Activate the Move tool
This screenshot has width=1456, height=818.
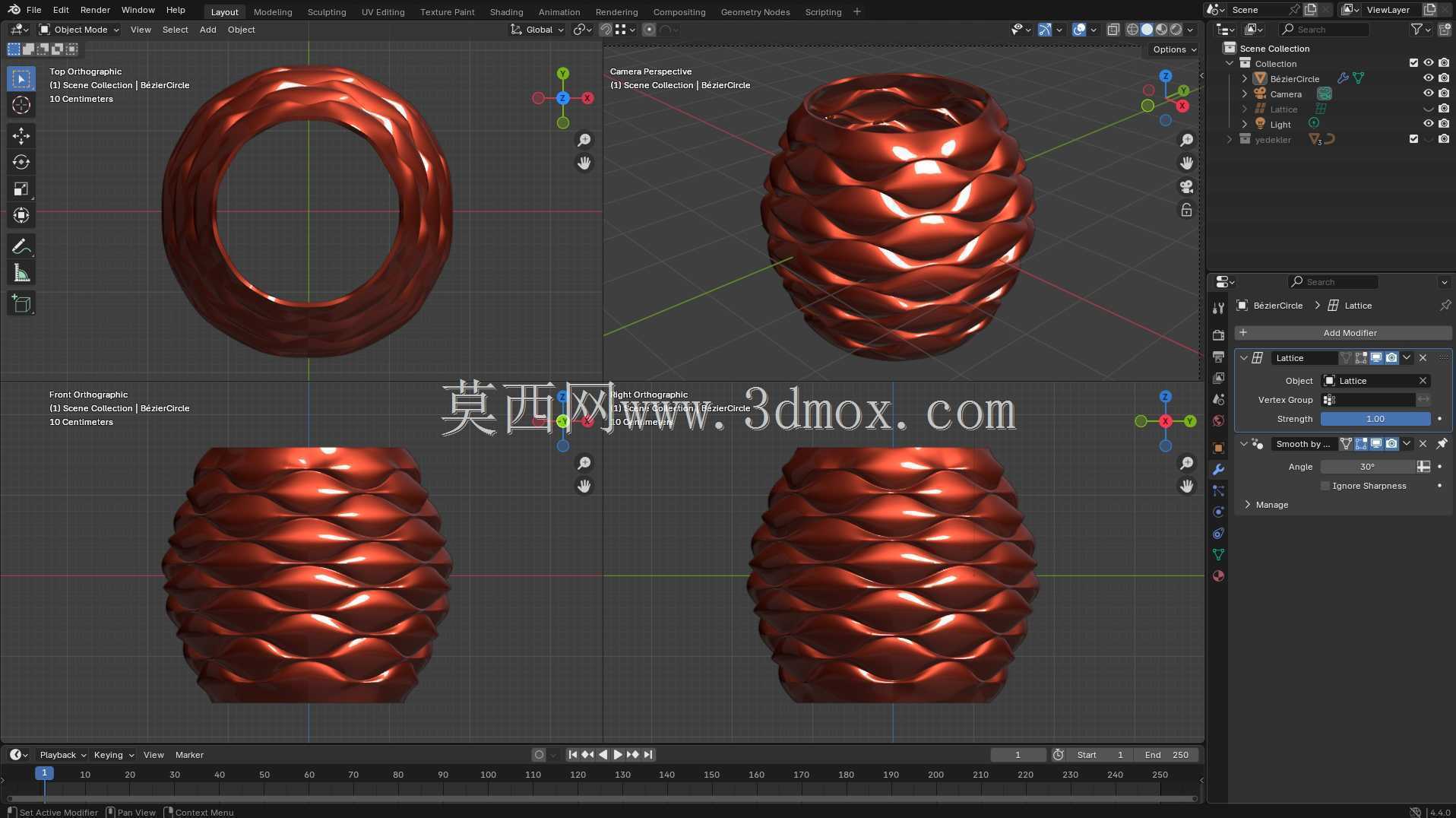click(21, 135)
